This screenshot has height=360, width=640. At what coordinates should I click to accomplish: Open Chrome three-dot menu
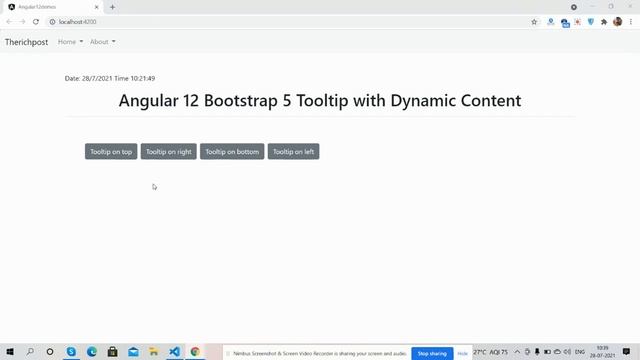(631, 22)
